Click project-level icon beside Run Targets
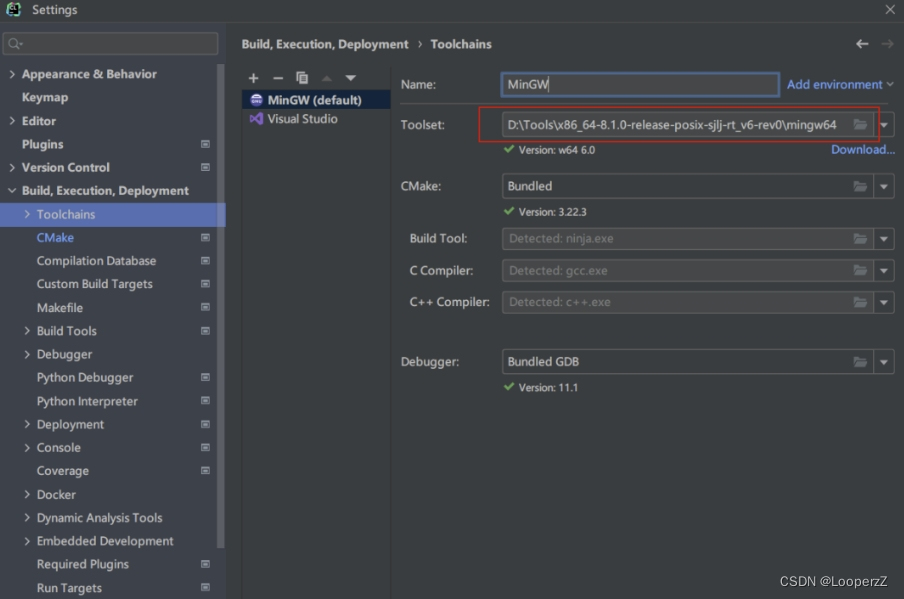Screen dimensions: 904x599 click(205, 587)
